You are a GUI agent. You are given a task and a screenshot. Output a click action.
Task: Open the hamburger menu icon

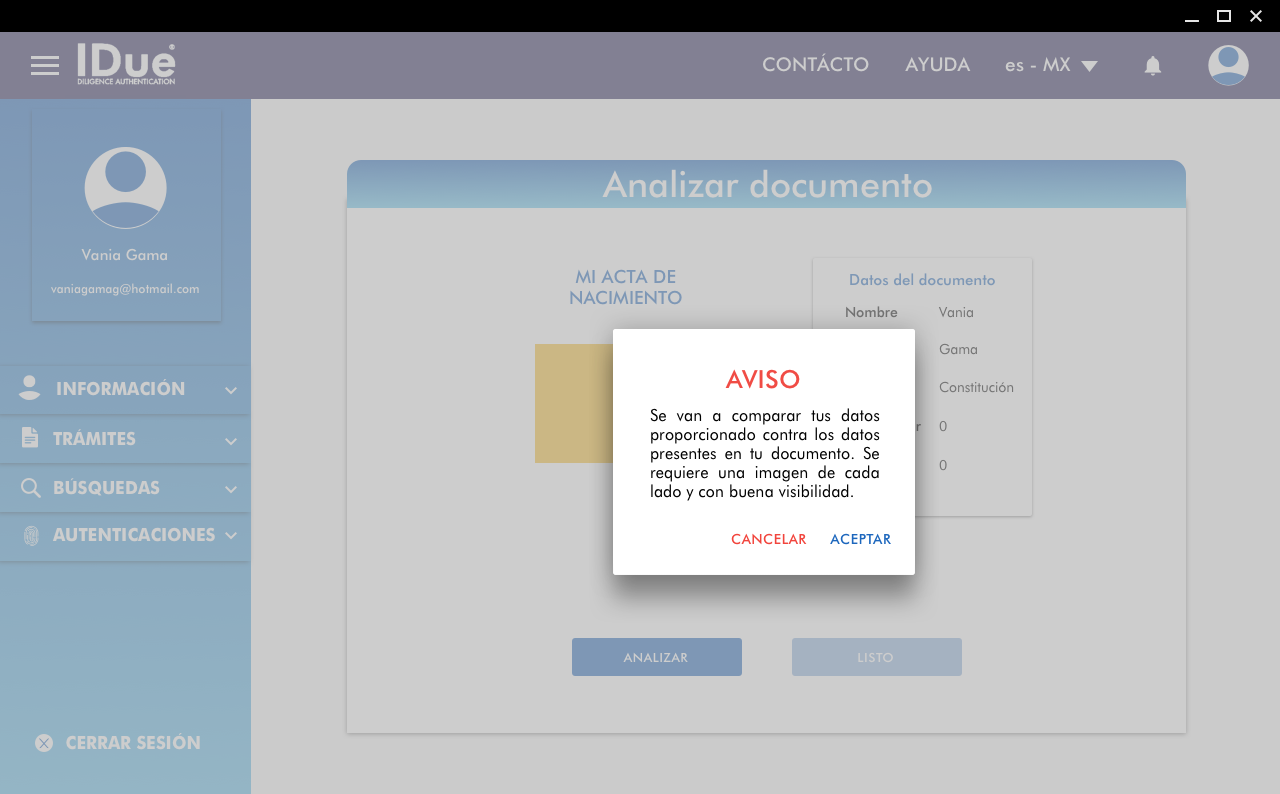click(45, 66)
